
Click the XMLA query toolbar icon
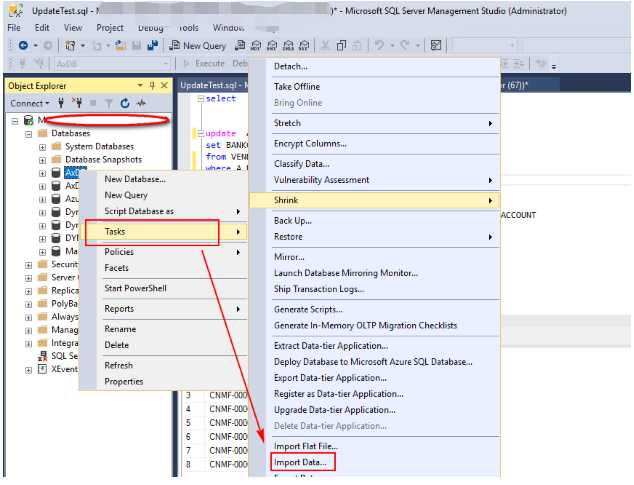(x=288, y=46)
